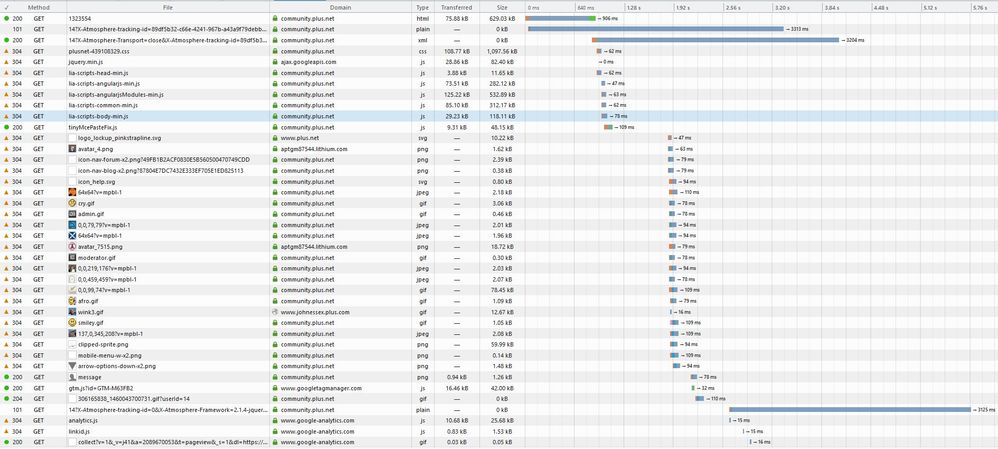998x449 pixels.
Task: Click the status column checkmark header
Action: (7, 7)
